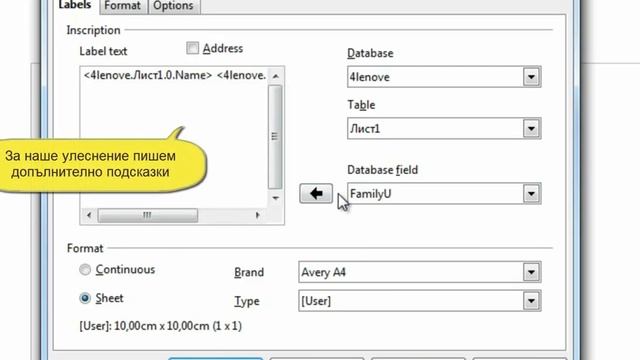Click label text scrollbar down arrow
The image size is (640, 360).
point(276,198)
